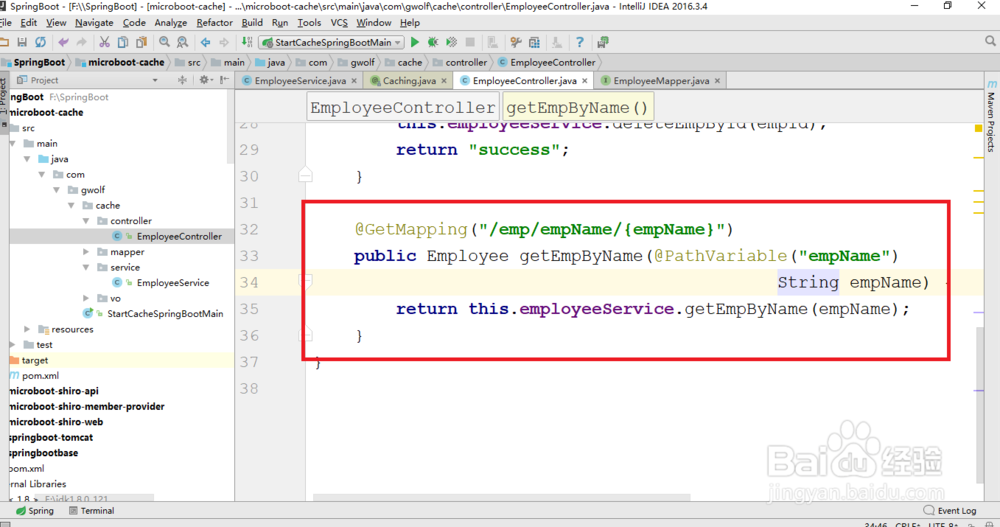Switch to EmployeeMapper.java editor tab

click(x=661, y=80)
